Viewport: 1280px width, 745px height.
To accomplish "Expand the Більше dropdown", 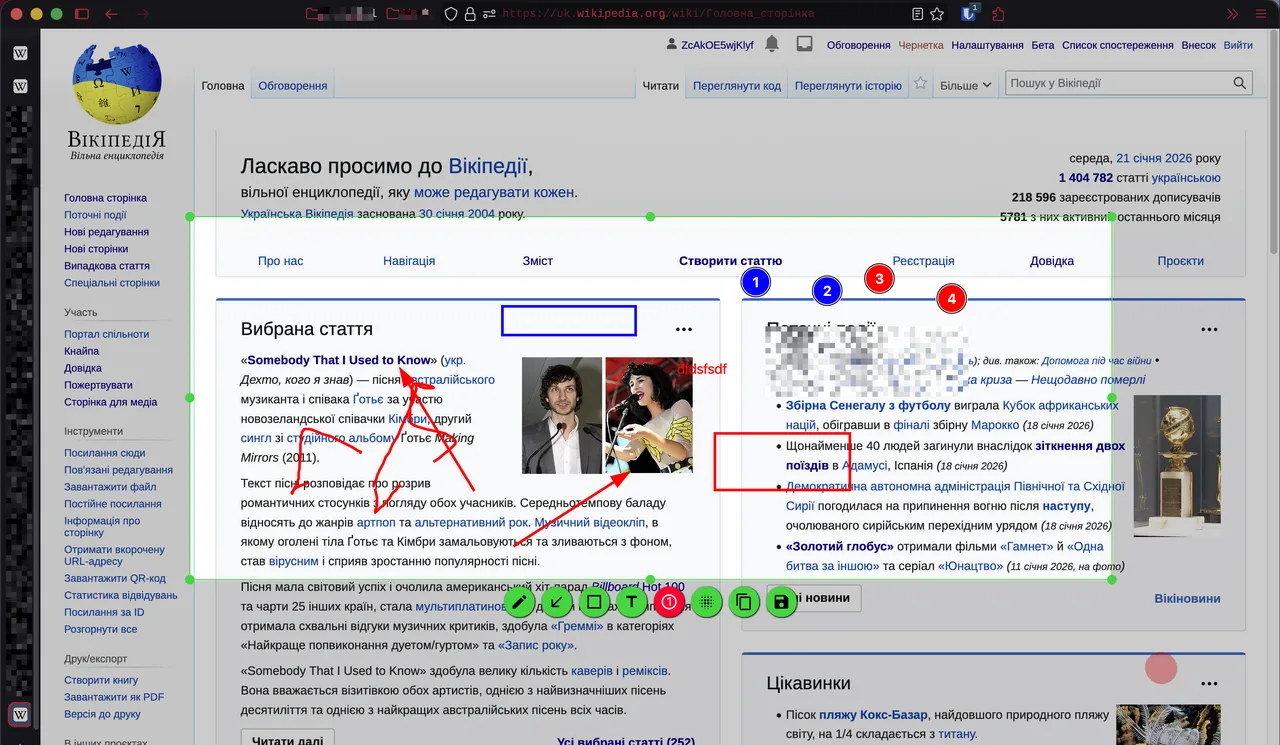I will coord(966,86).
